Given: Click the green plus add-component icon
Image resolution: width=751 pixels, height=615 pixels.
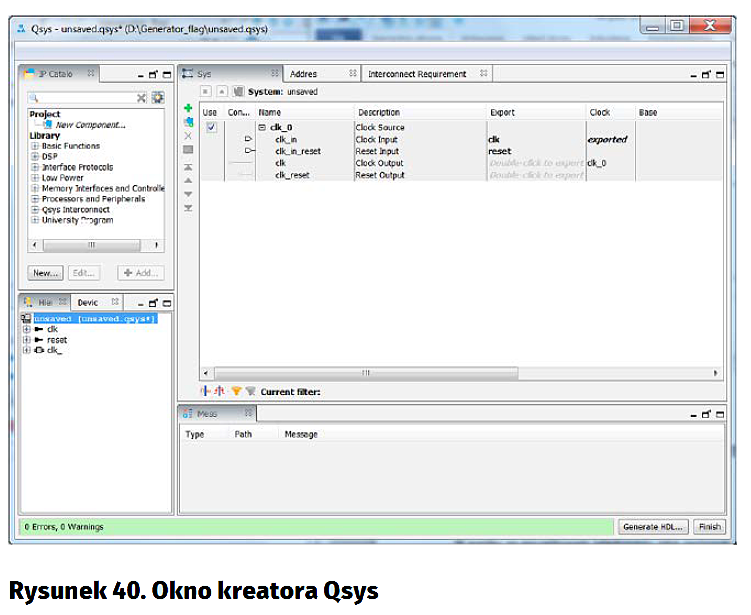Looking at the screenshot, I should point(188,108).
